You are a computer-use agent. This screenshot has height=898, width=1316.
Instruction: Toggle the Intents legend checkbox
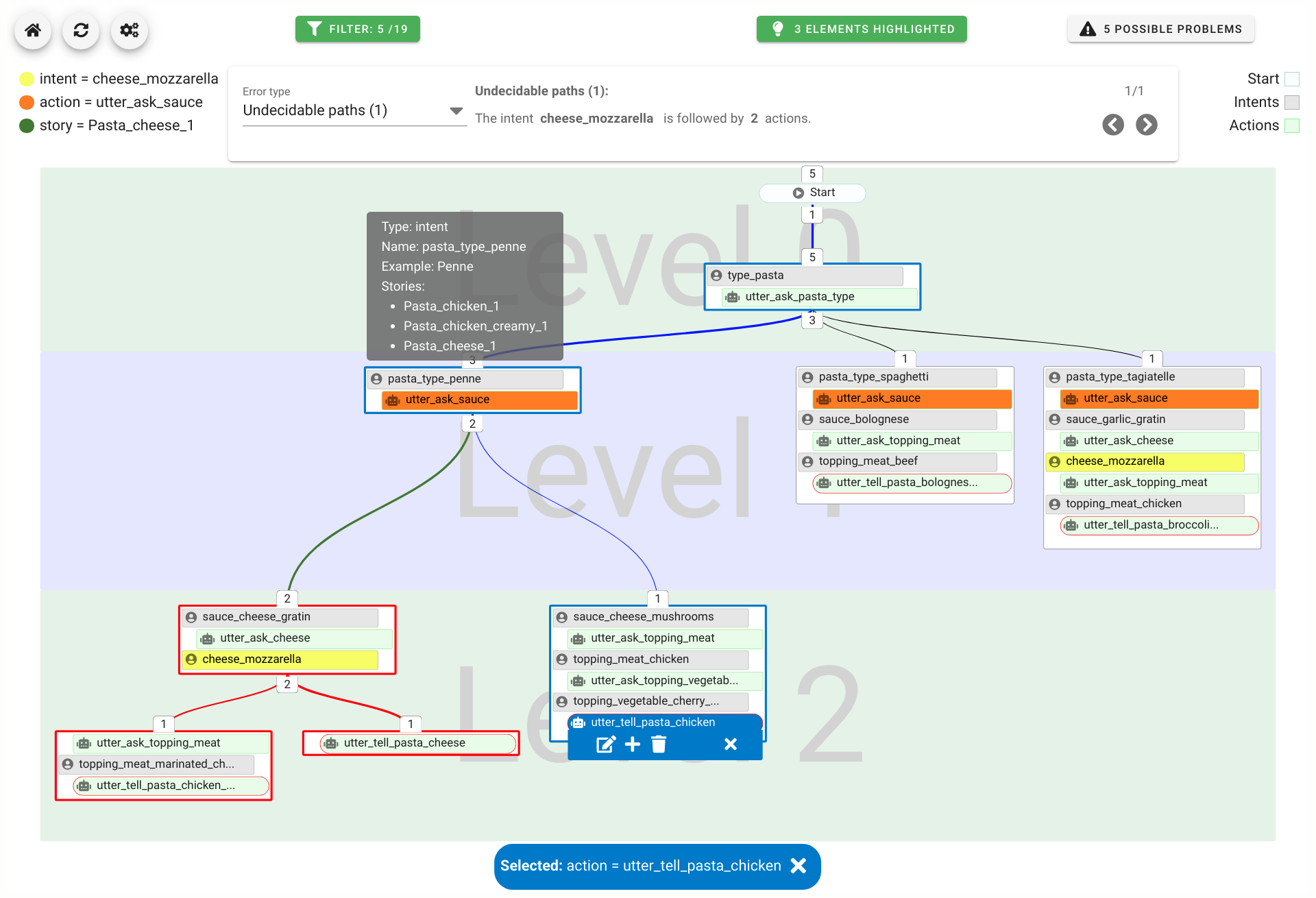point(1291,102)
